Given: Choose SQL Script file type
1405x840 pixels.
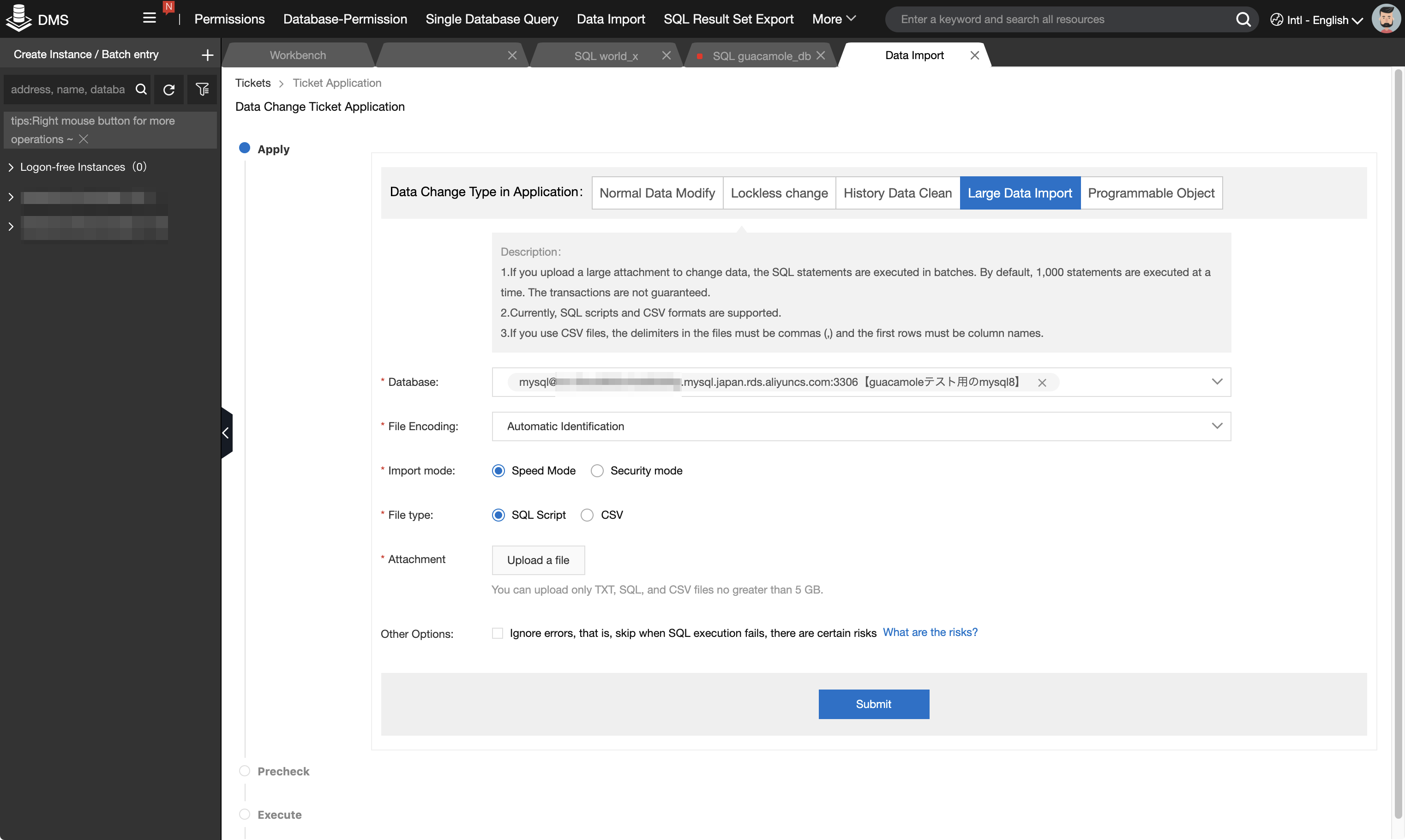Looking at the screenshot, I should click(x=498, y=515).
